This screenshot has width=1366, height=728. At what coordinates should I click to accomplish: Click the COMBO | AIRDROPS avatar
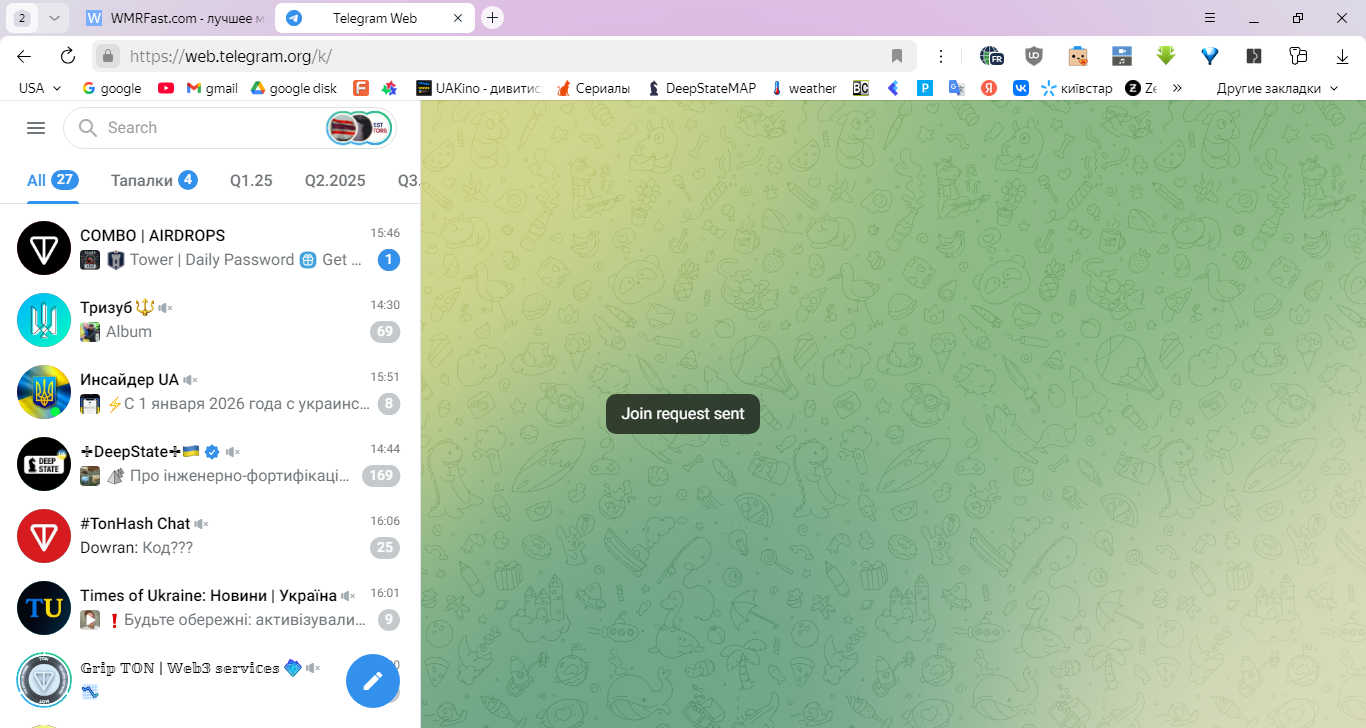[44, 248]
